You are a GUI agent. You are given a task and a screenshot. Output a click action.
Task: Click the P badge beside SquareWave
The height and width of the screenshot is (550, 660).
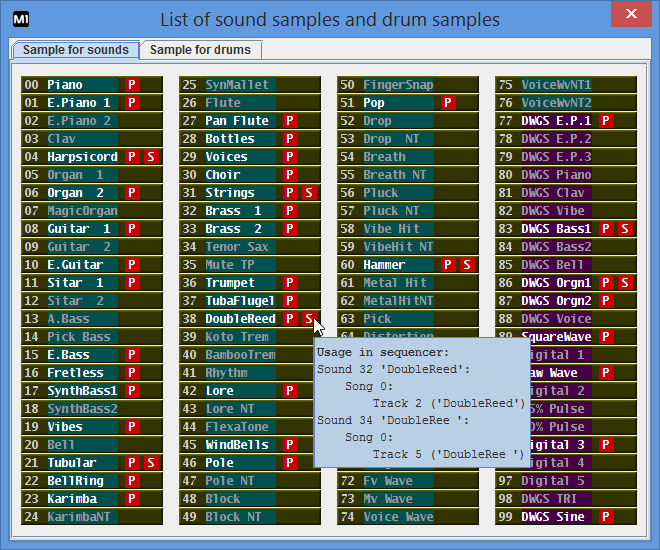[x=606, y=337]
